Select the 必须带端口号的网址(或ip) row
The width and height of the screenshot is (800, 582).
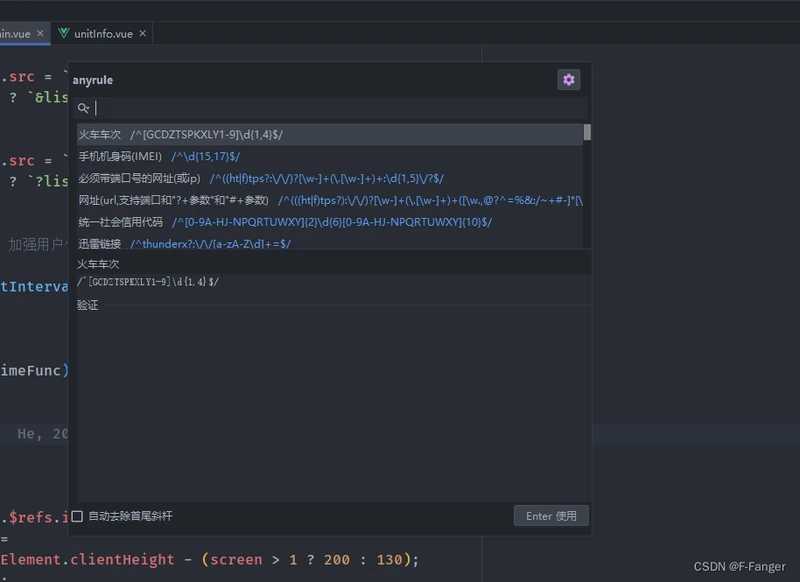330,179
